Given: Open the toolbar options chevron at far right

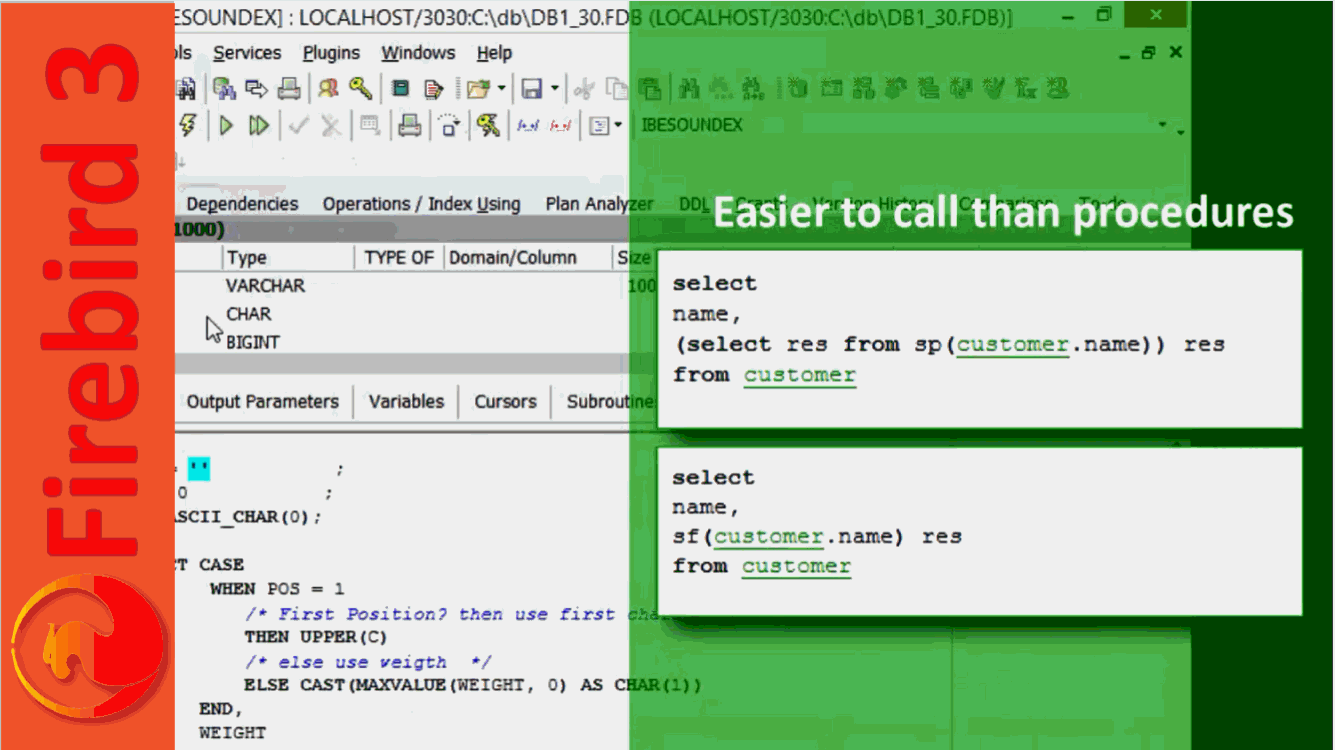Looking at the screenshot, I should [x=1181, y=131].
